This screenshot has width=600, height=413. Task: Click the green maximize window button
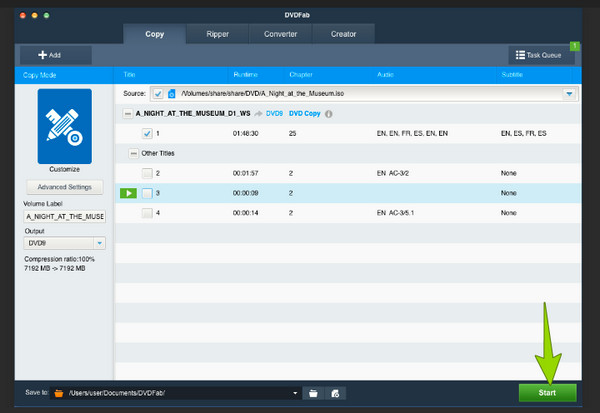click(x=46, y=15)
